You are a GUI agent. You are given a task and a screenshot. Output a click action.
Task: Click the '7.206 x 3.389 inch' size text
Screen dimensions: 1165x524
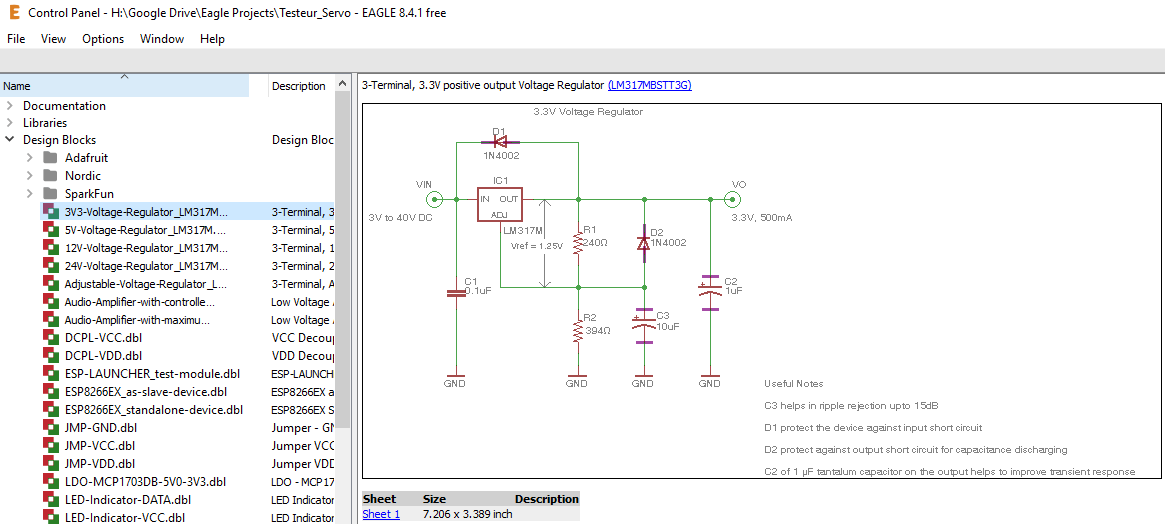(467, 514)
